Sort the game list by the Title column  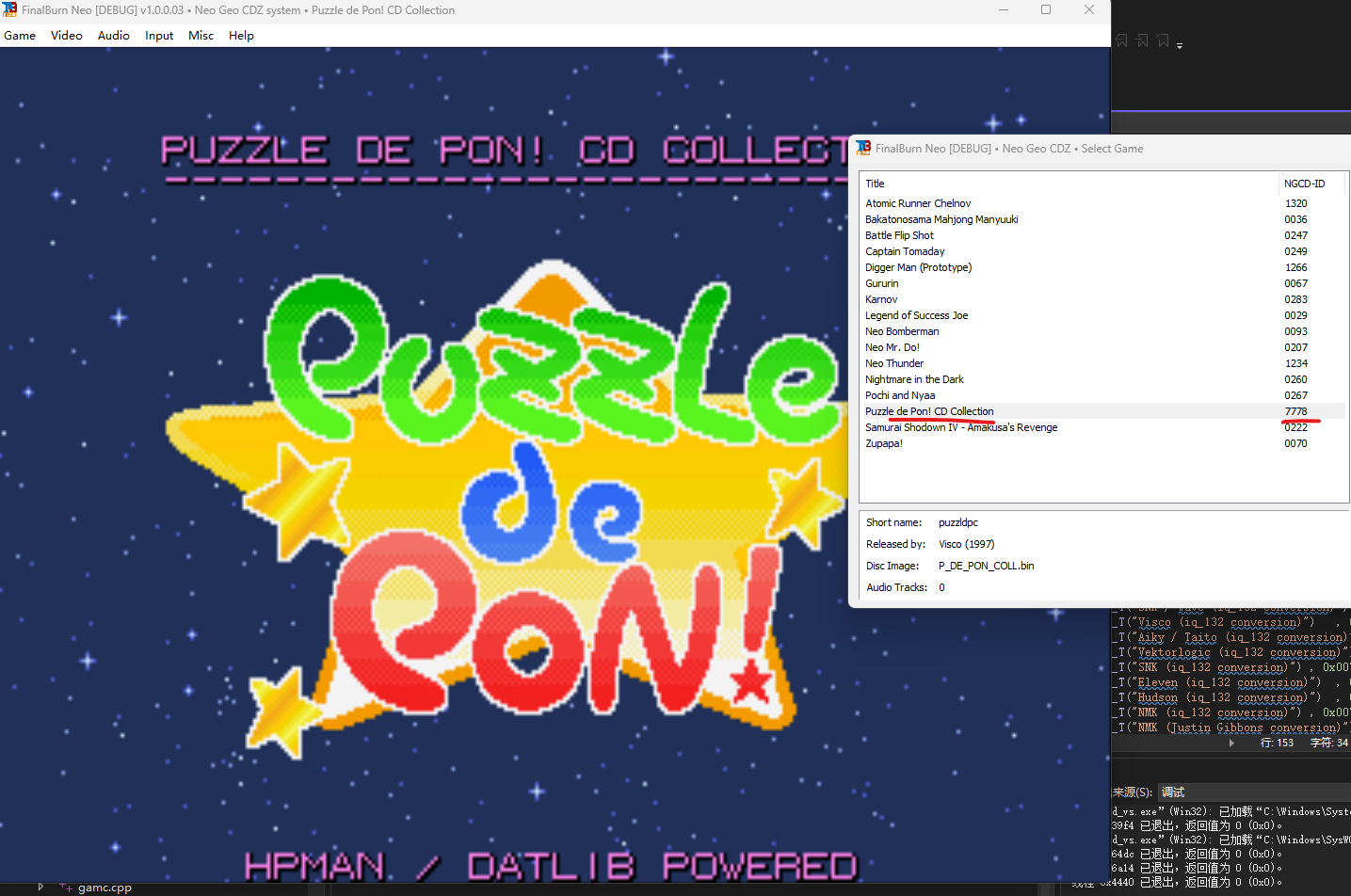click(x=1069, y=184)
